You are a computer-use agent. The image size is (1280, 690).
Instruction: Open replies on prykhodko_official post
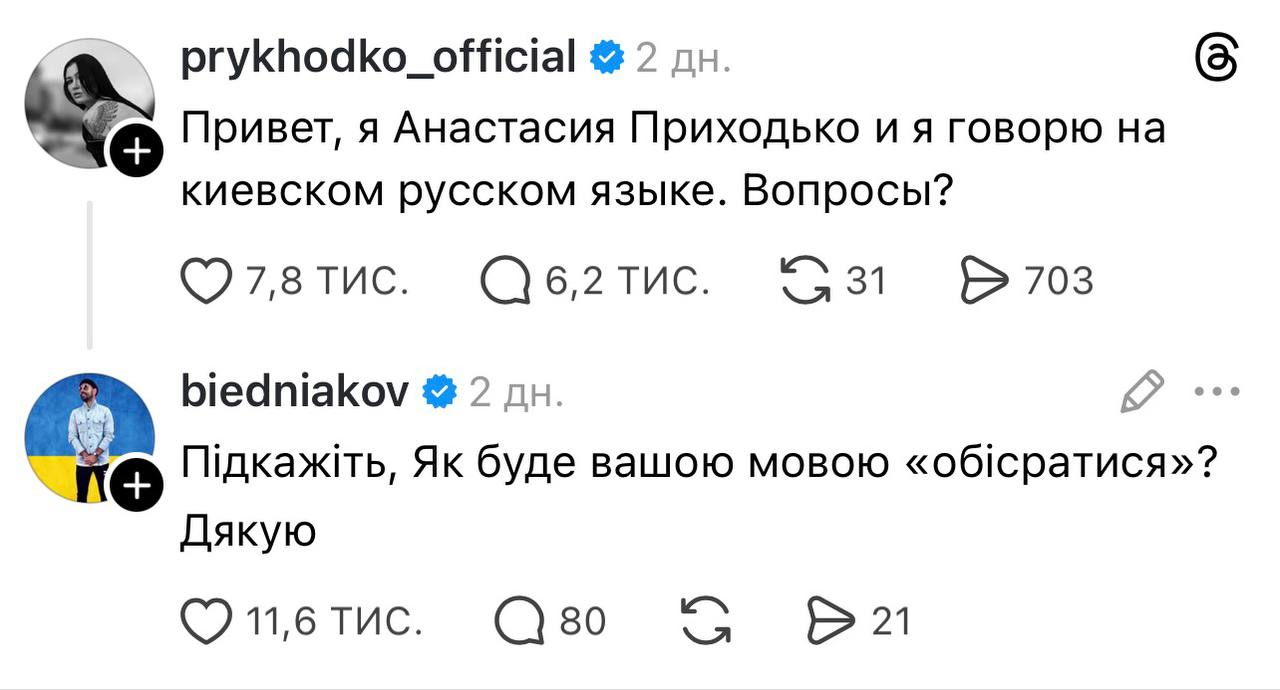click(506, 281)
